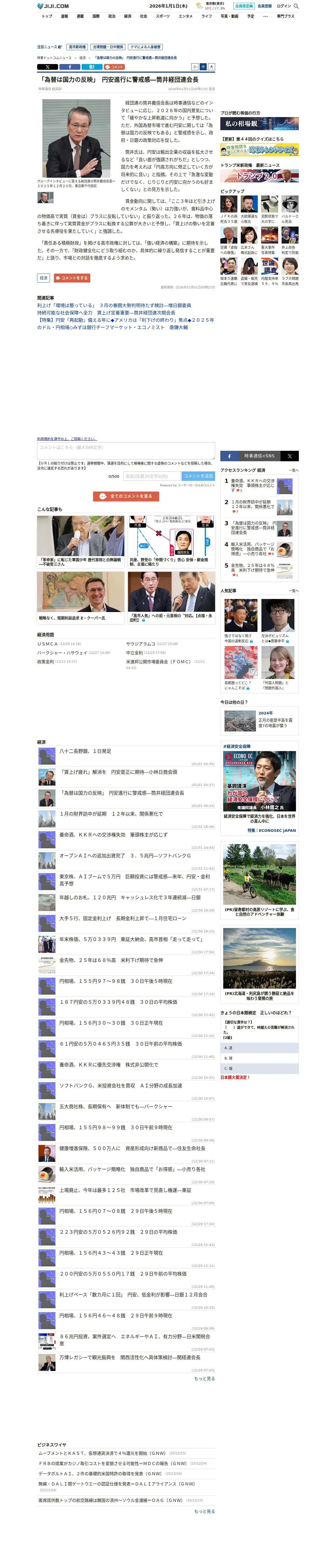Open recommended card 戦略なく、短期利益追求

(x=81, y=597)
